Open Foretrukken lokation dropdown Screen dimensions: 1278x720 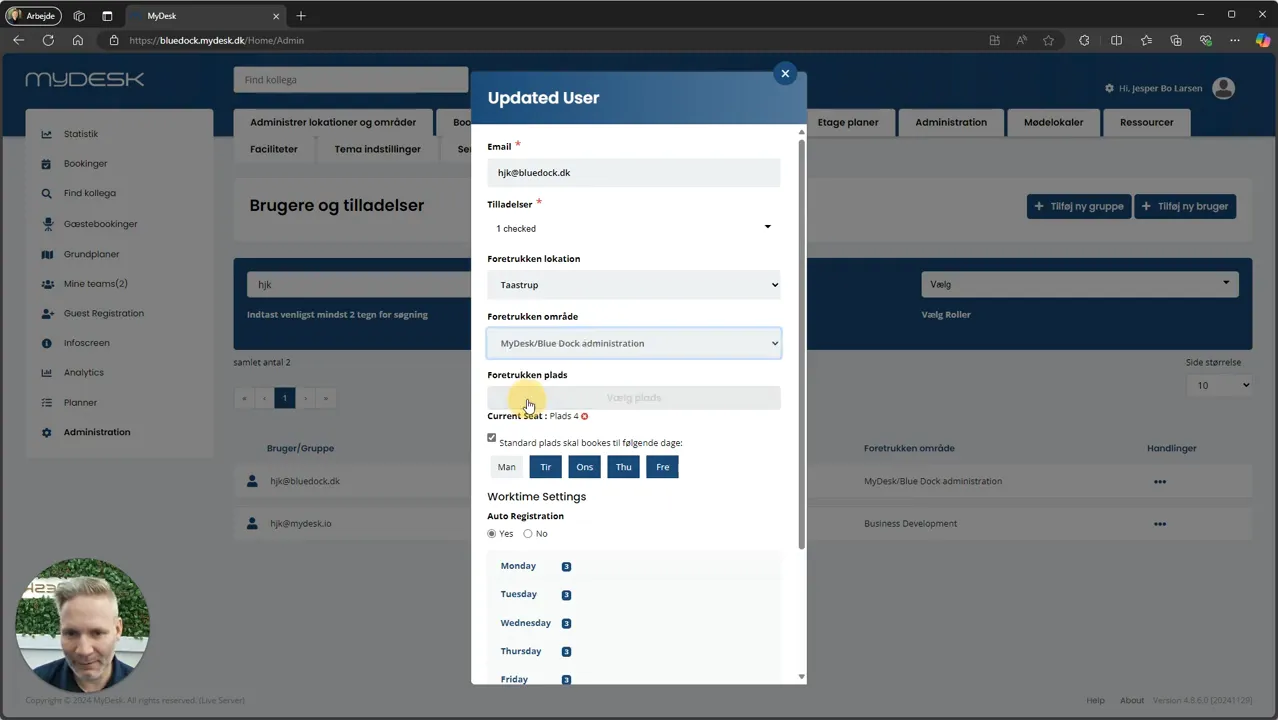(633, 285)
